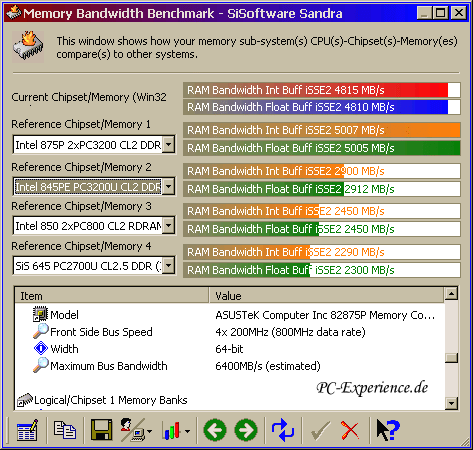Click the Item column header
473x450 pixels.
pyautogui.click(x=112, y=296)
